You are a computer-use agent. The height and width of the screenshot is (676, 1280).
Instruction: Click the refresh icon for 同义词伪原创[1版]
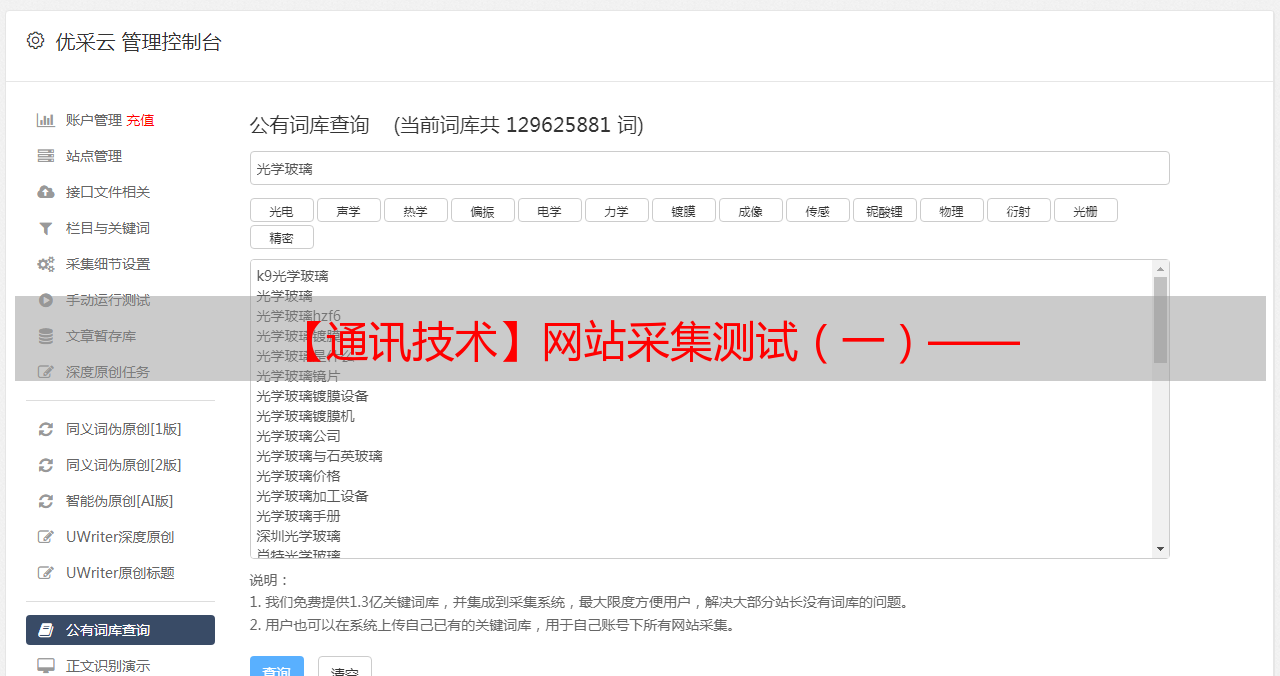45,429
